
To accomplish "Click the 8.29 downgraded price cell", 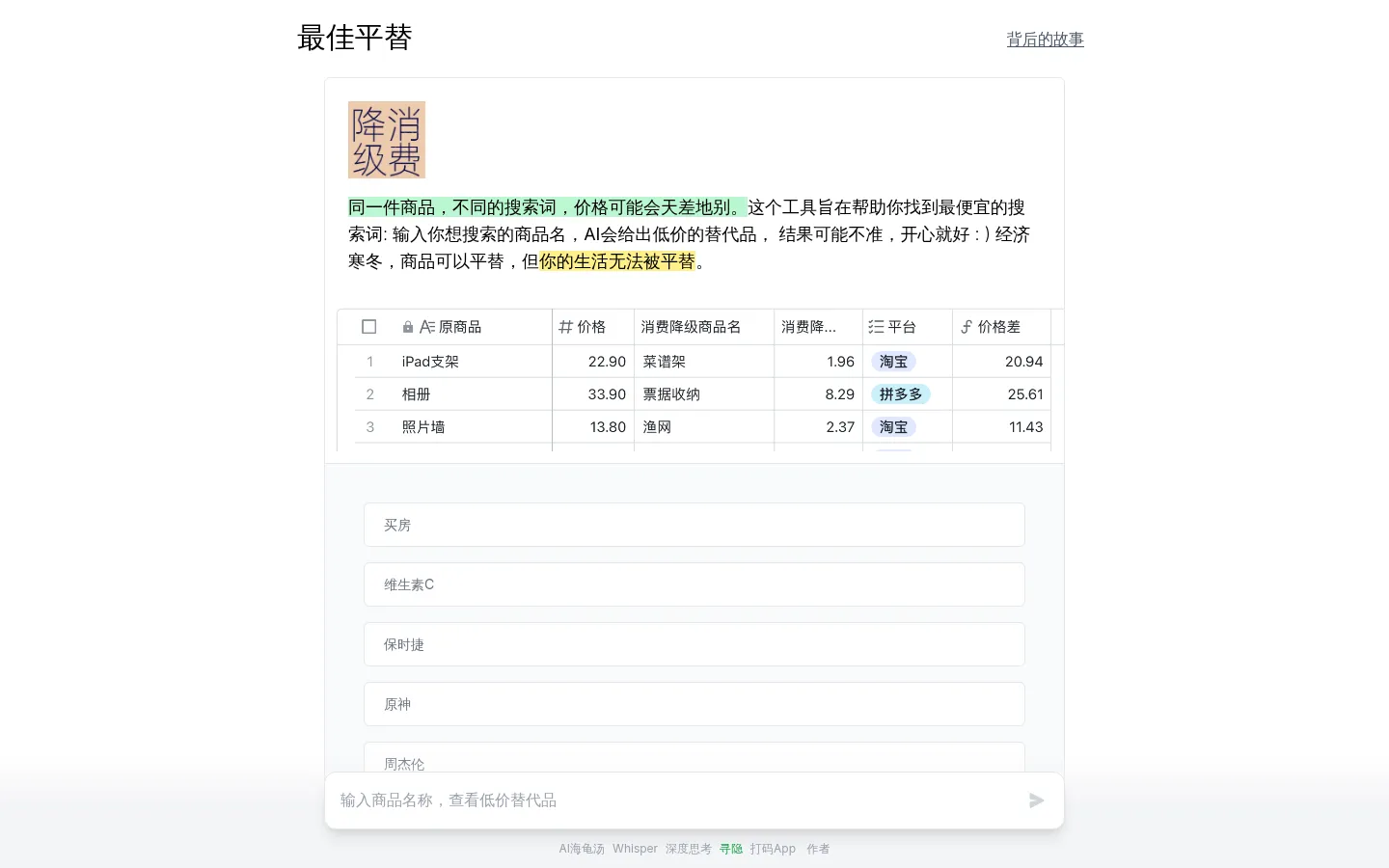I will 818,394.
